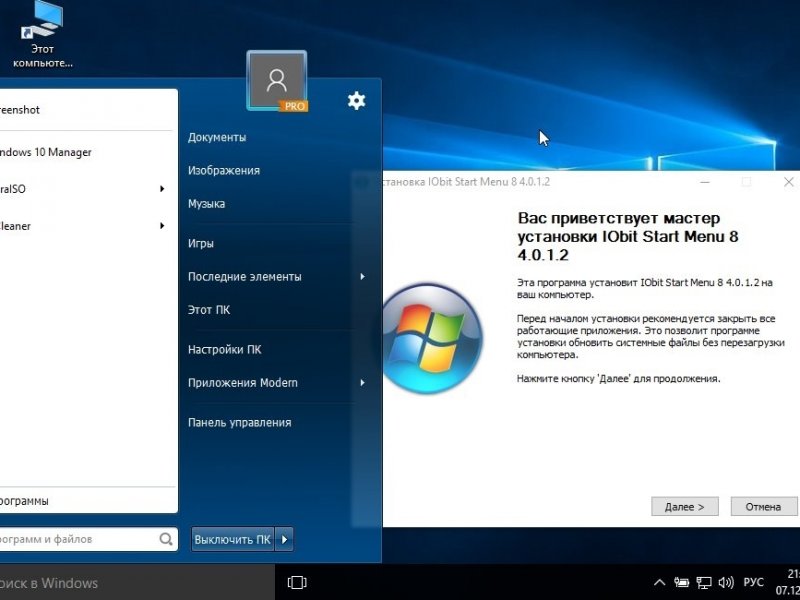
Task: Click the 'Далее >' button
Action: pyautogui.click(x=685, y=507)
